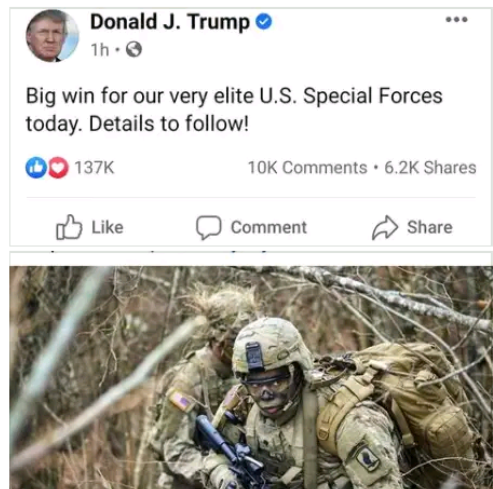Click the speech bubble Comment icon

pos(209,227)
